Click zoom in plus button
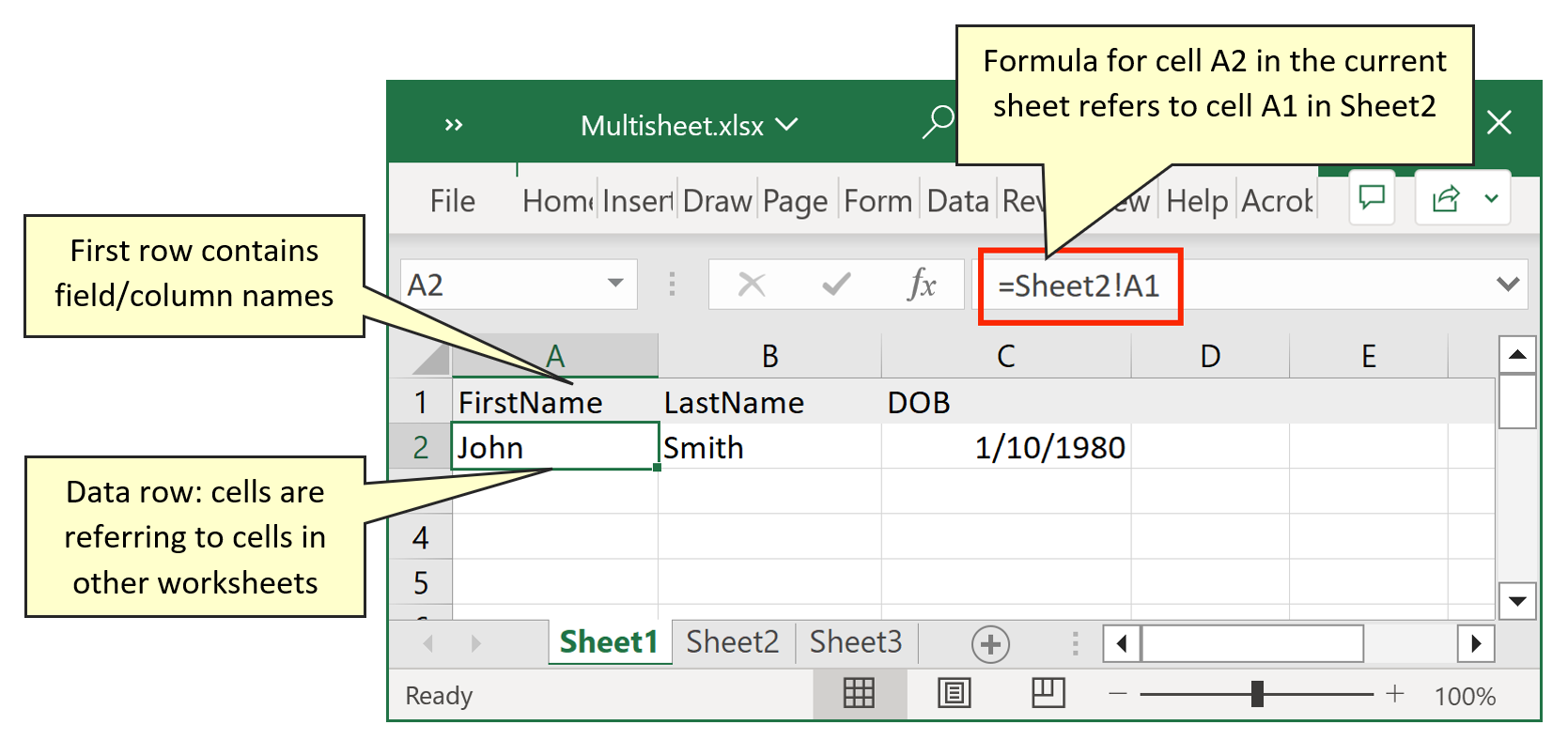Screen dimensions: 1568x756 click(x=1395, y=694)
